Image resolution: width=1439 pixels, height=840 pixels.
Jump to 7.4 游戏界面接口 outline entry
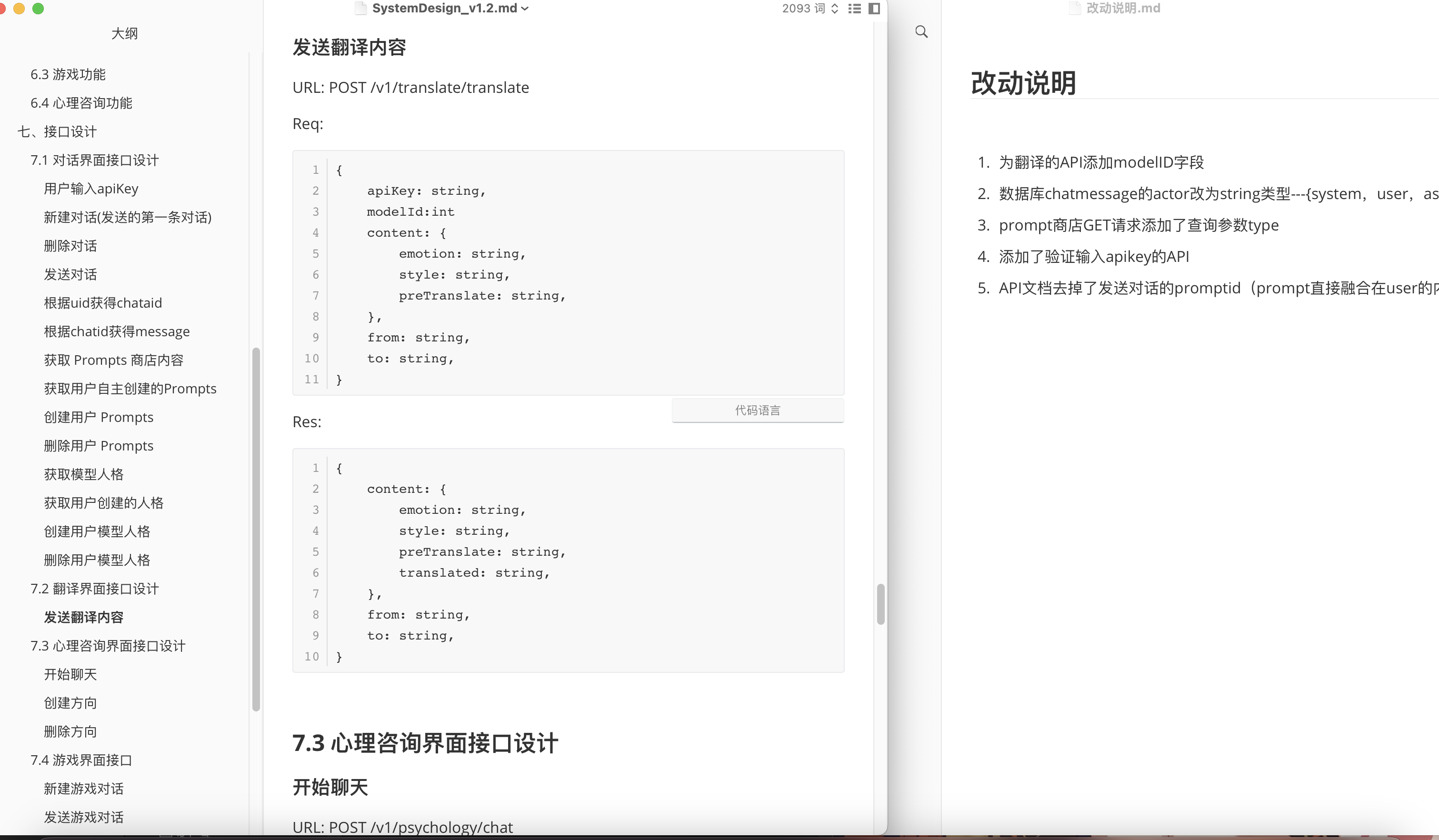coord(81,760)
